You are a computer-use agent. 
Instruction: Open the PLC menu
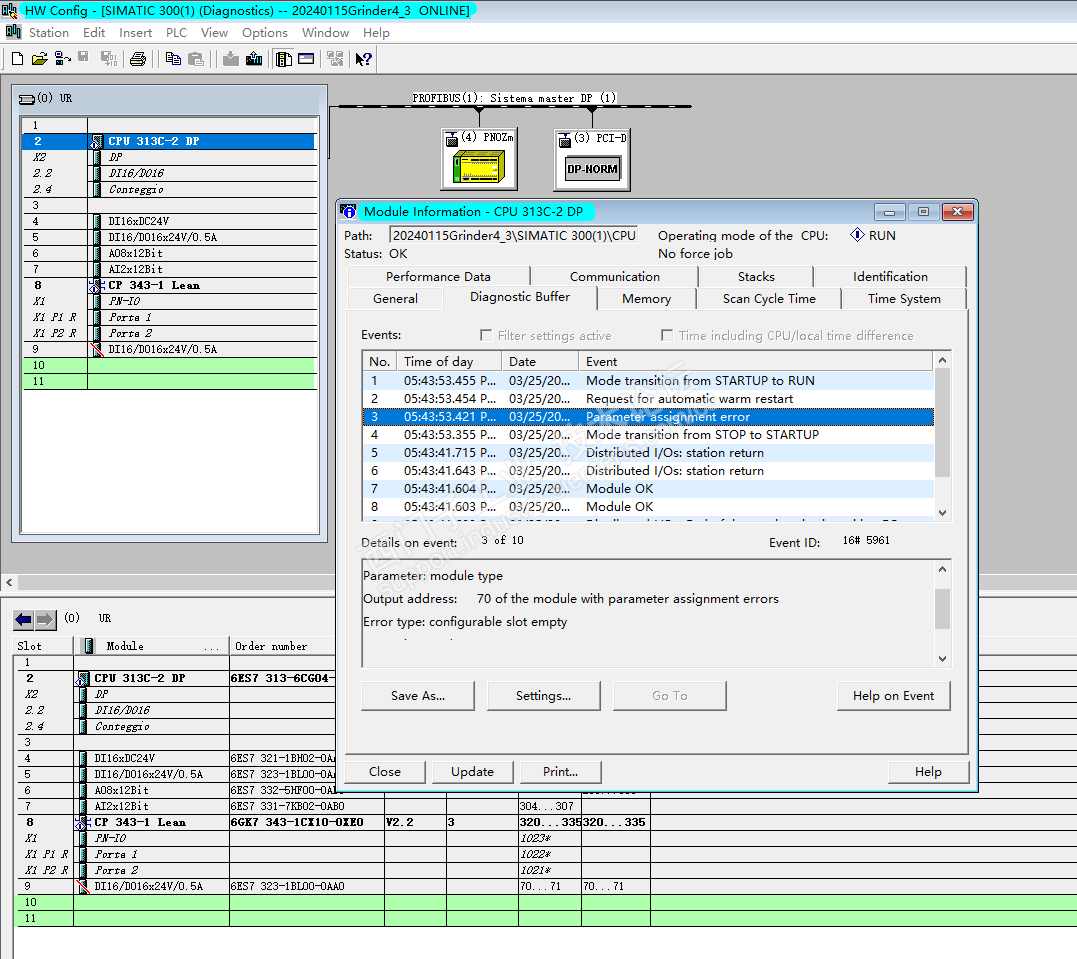(176, 33)
